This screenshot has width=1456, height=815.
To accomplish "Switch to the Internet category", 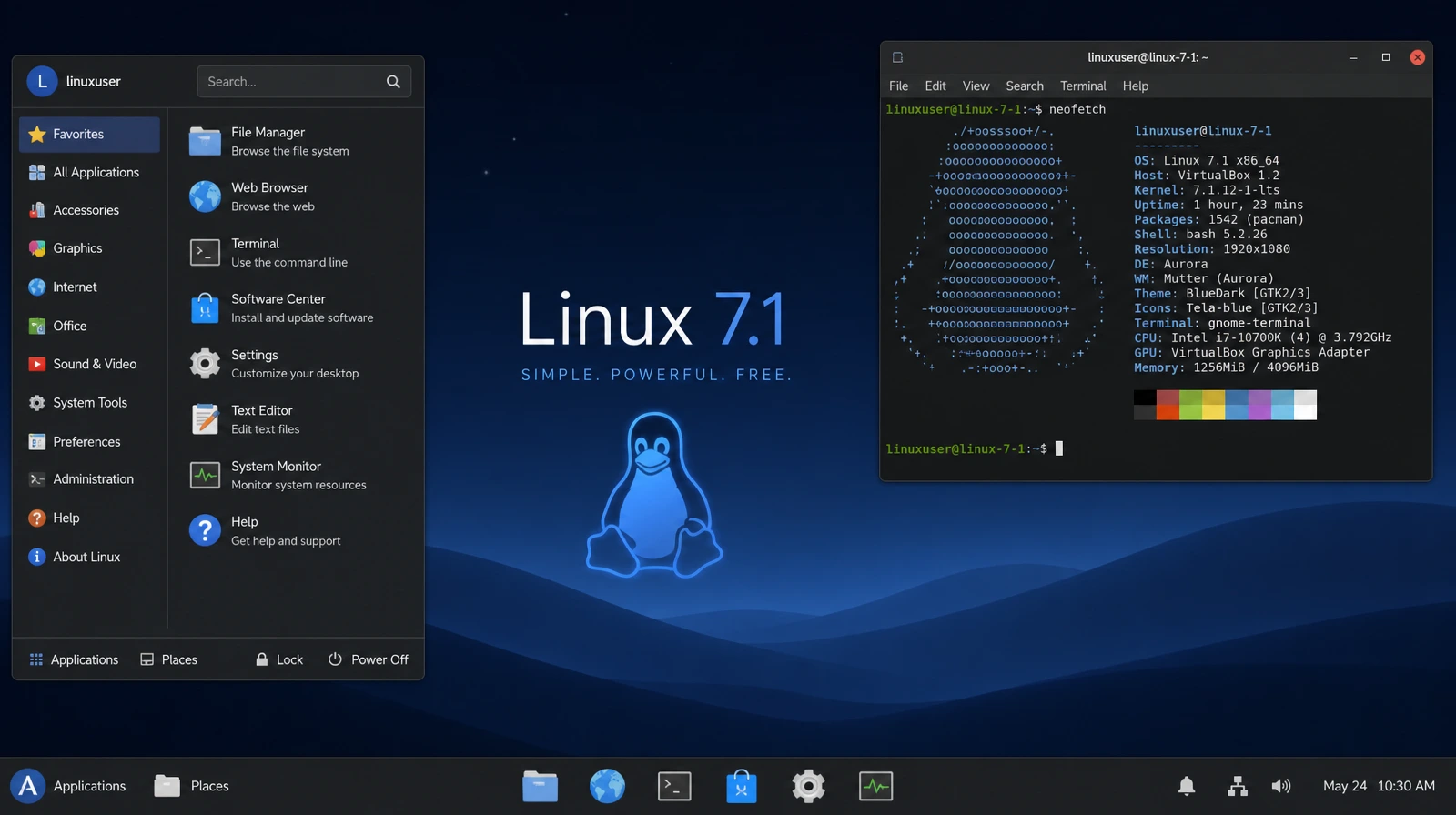I will tap(89, 287).
